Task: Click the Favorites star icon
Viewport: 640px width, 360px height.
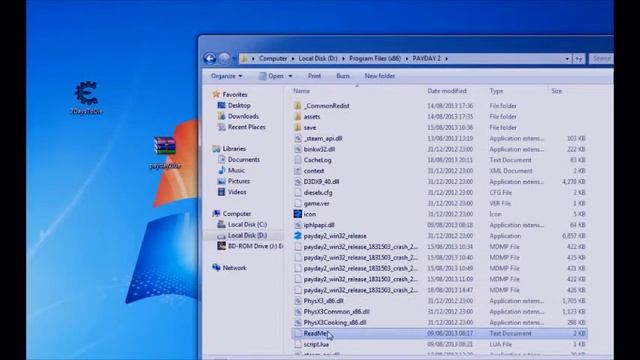Action: [216, 94]
